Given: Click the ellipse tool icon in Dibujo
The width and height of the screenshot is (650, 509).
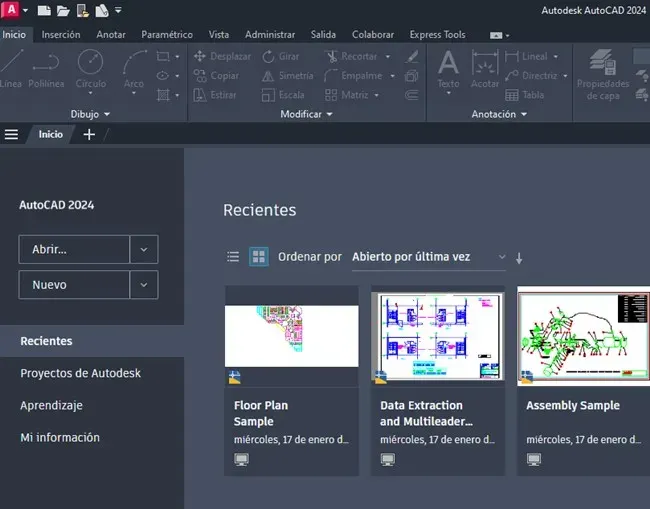Looking at the screenshot, I should click(x=162, y=76).
